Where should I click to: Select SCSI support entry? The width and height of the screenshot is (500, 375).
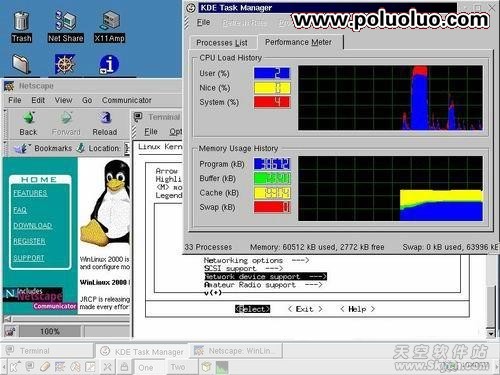243,268
